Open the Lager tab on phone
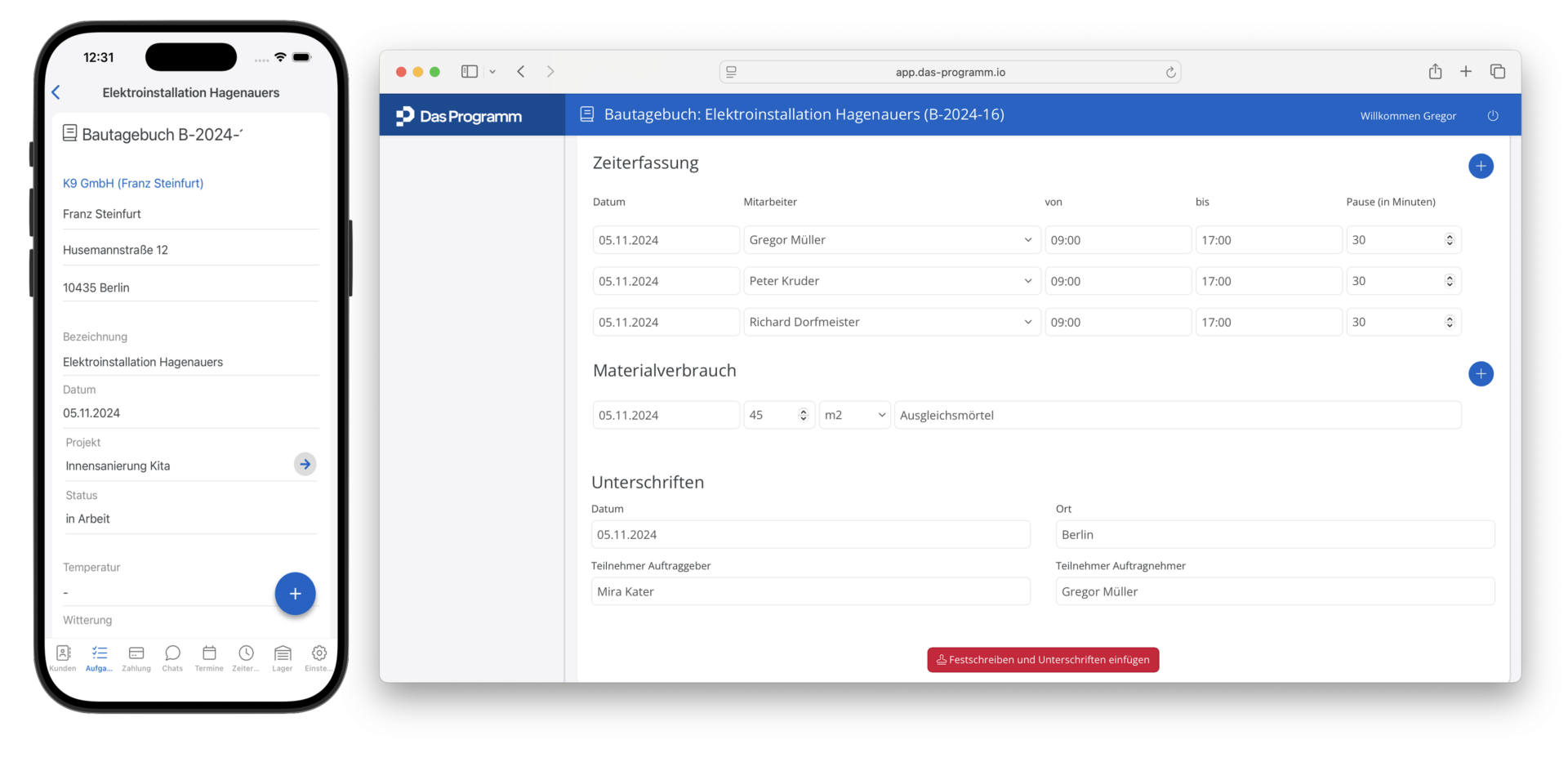This screenshot has height=762, width=1568. (x=283, y=657)
